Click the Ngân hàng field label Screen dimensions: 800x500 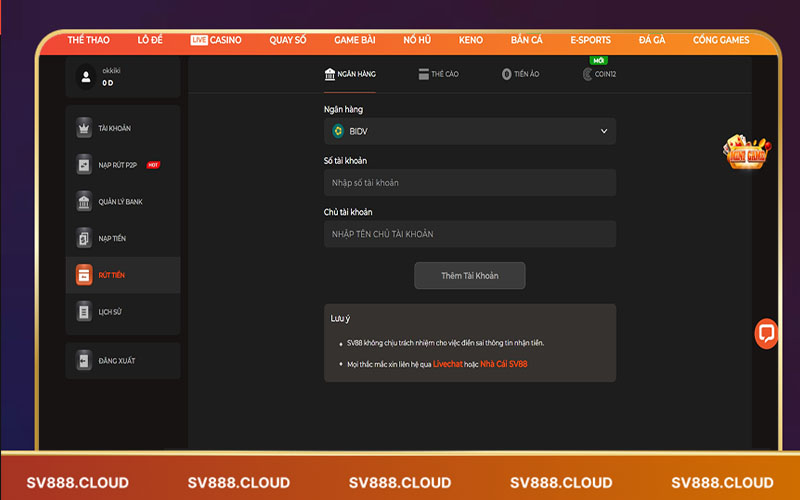click(343, 109)
